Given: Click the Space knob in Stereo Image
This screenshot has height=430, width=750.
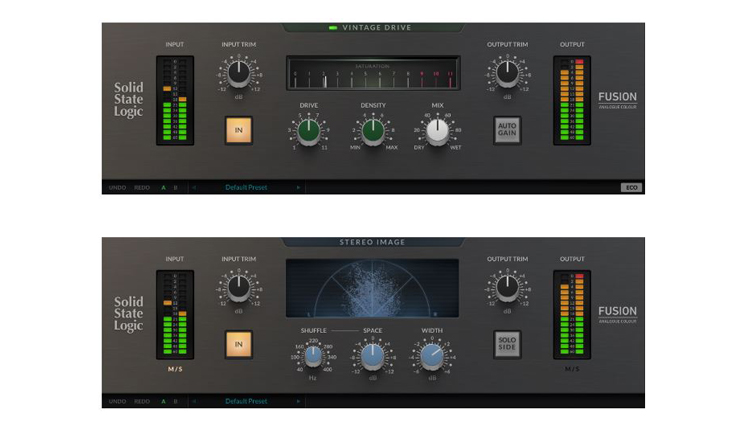Looking at the screenshot, I should point(372,355).
